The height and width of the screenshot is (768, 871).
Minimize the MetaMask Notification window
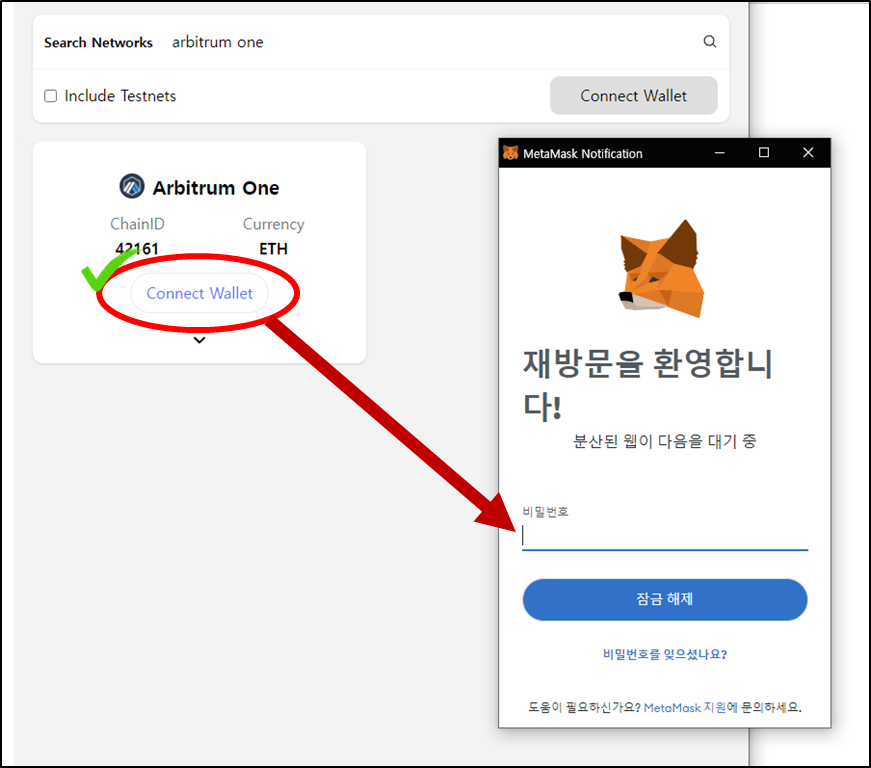719,153
